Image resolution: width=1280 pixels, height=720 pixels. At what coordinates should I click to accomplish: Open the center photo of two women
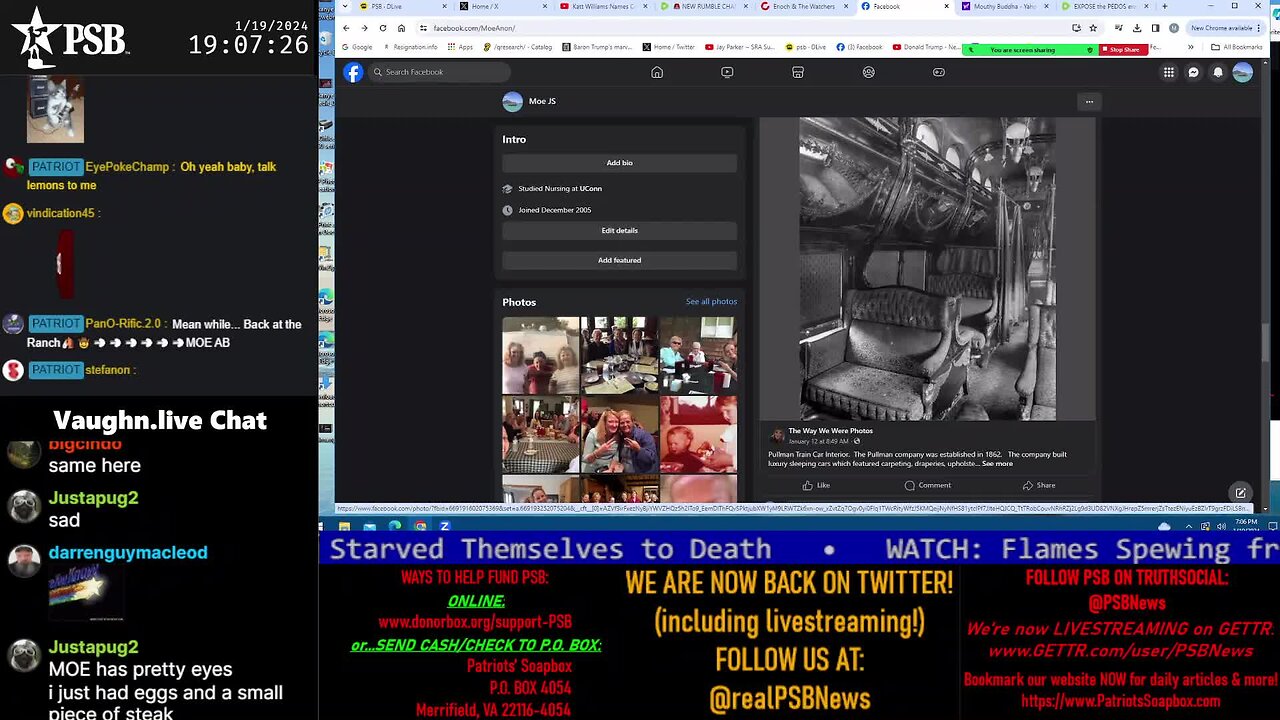coord(619,434)
